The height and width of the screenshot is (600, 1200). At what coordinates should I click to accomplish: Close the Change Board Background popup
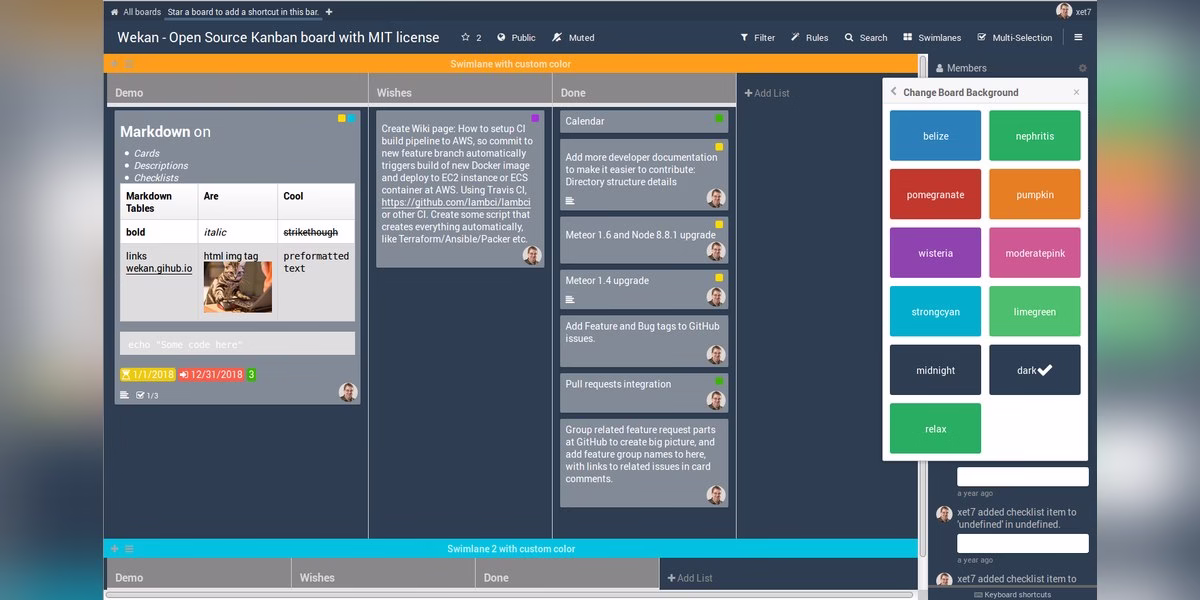tap(1076, 92)
